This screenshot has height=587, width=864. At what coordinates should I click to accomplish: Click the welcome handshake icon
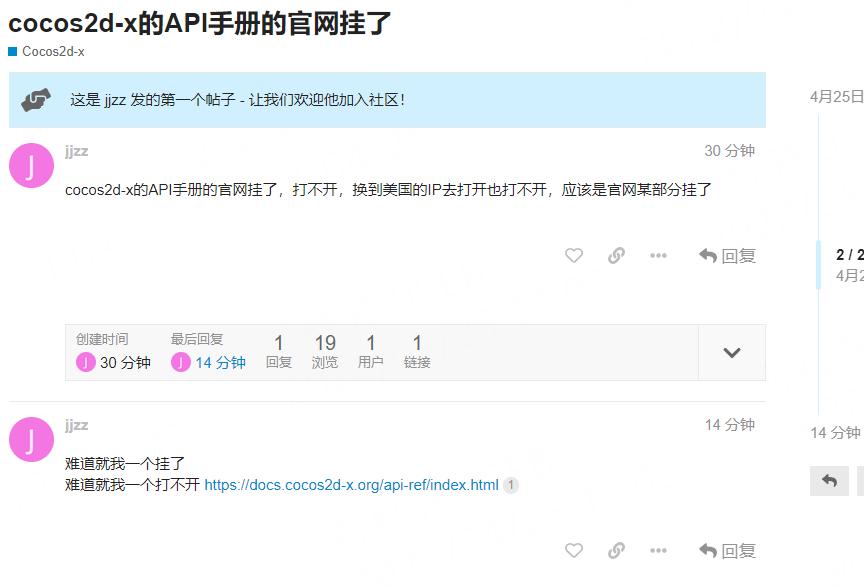pos(36,100)
